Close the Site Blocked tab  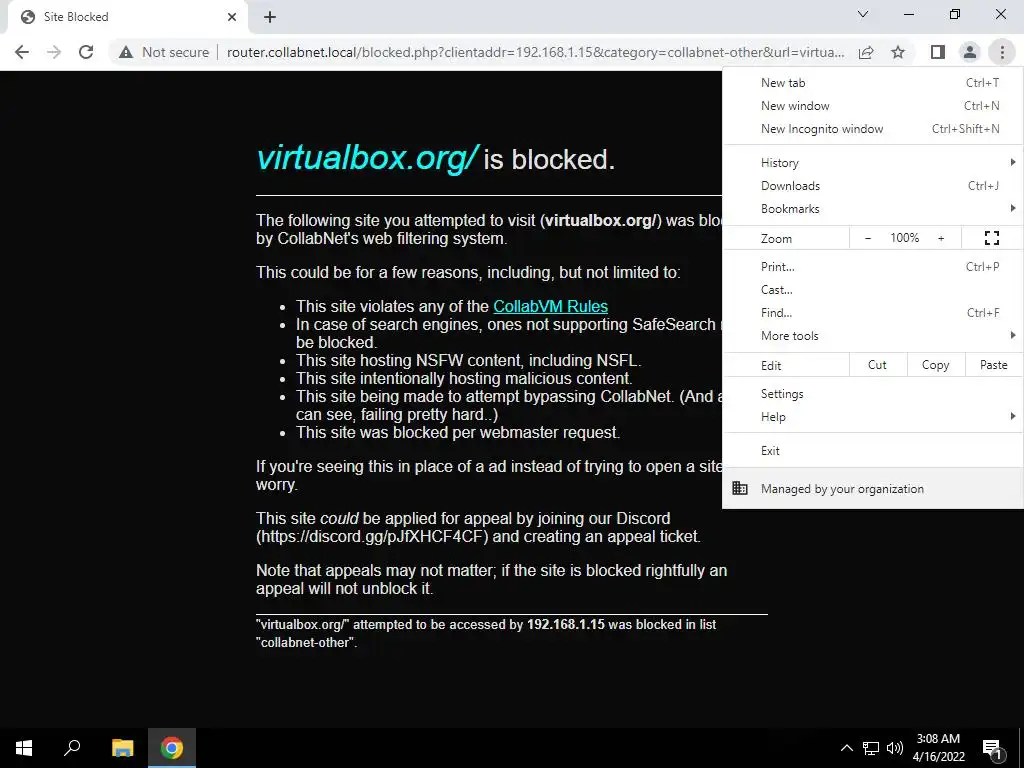coord(232,17)
